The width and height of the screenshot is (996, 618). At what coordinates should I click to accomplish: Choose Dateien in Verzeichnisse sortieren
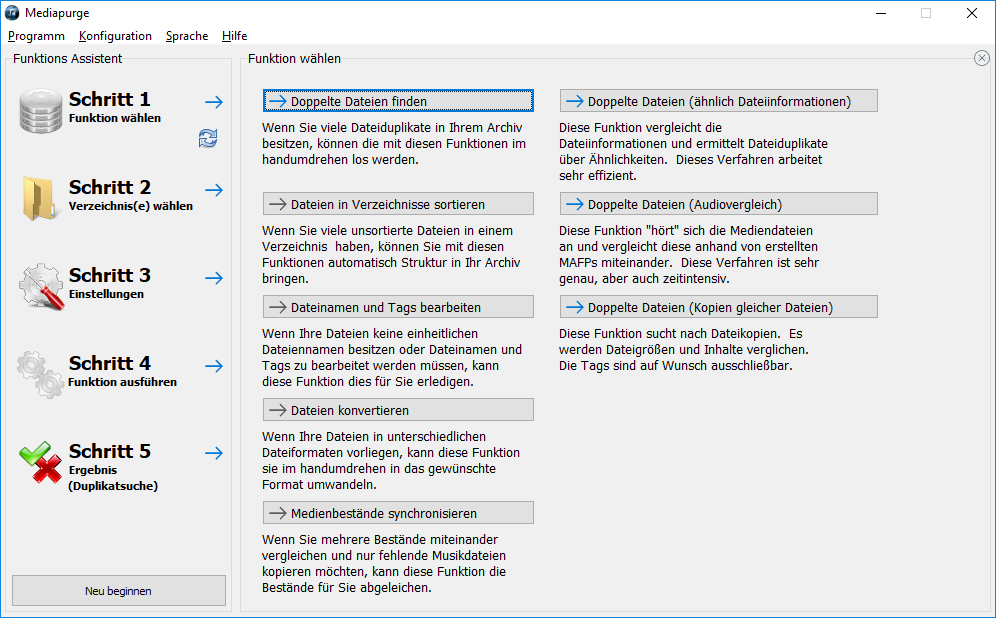pos(397,203)
